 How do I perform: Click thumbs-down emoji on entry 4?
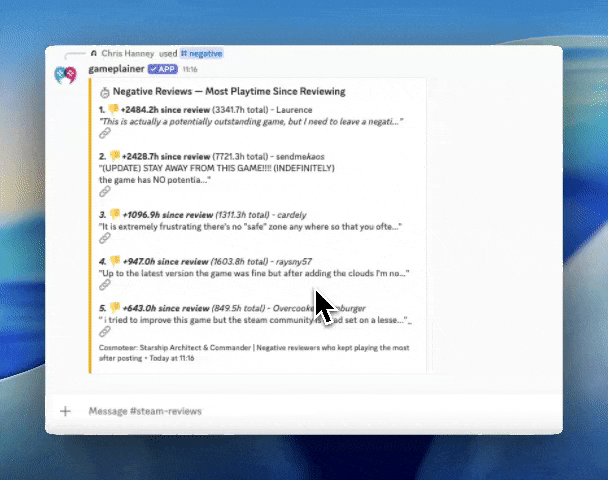tap(115, 261)
